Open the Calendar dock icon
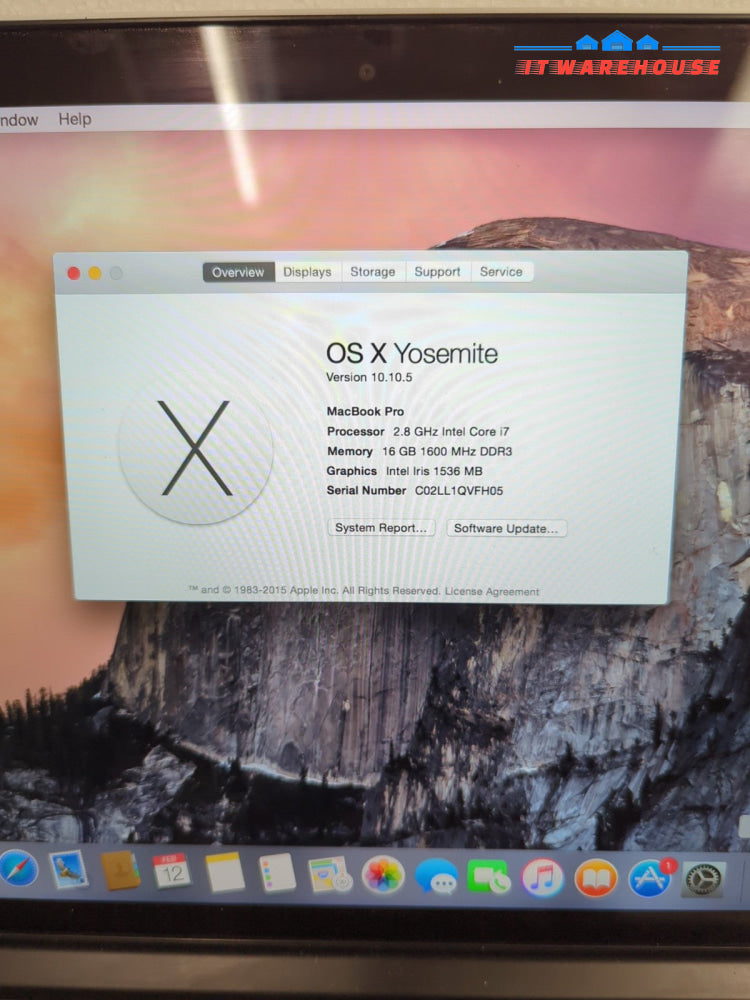Image resolution: width=750 pixels, height=1000 pixels. click(x=172, y=872)
